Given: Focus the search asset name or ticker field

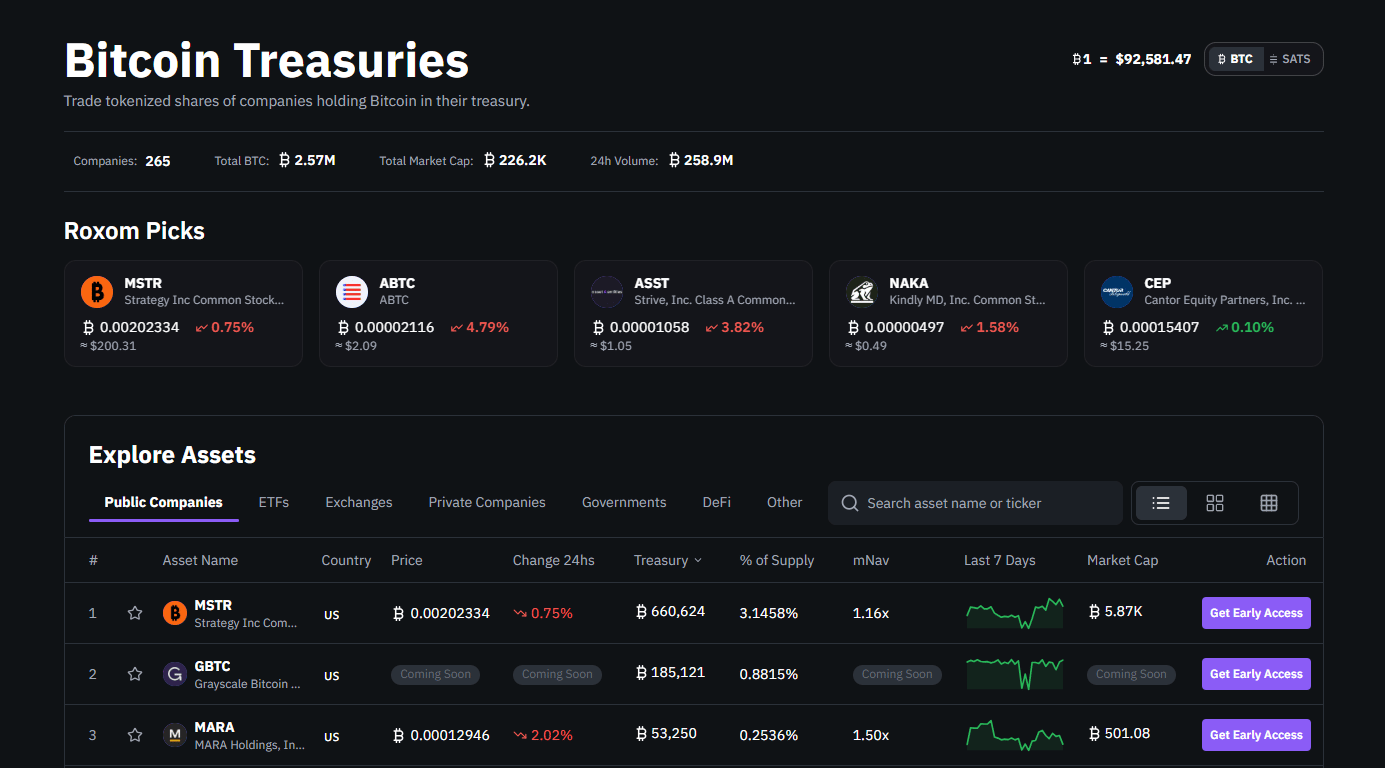Looking at the screenshot, I should pos(975,503).
